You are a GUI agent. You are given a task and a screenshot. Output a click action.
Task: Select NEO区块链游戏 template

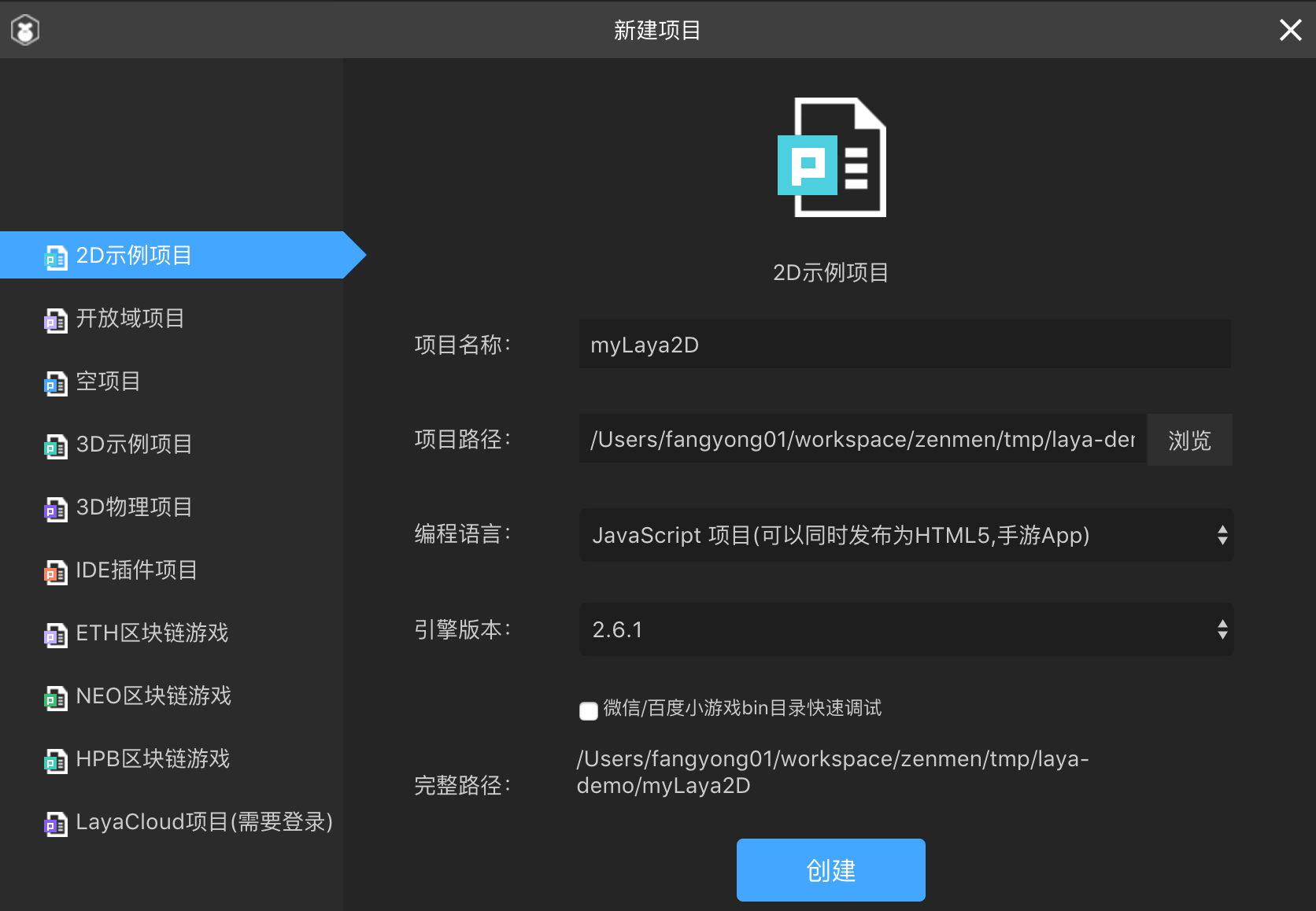pos(172,695)
